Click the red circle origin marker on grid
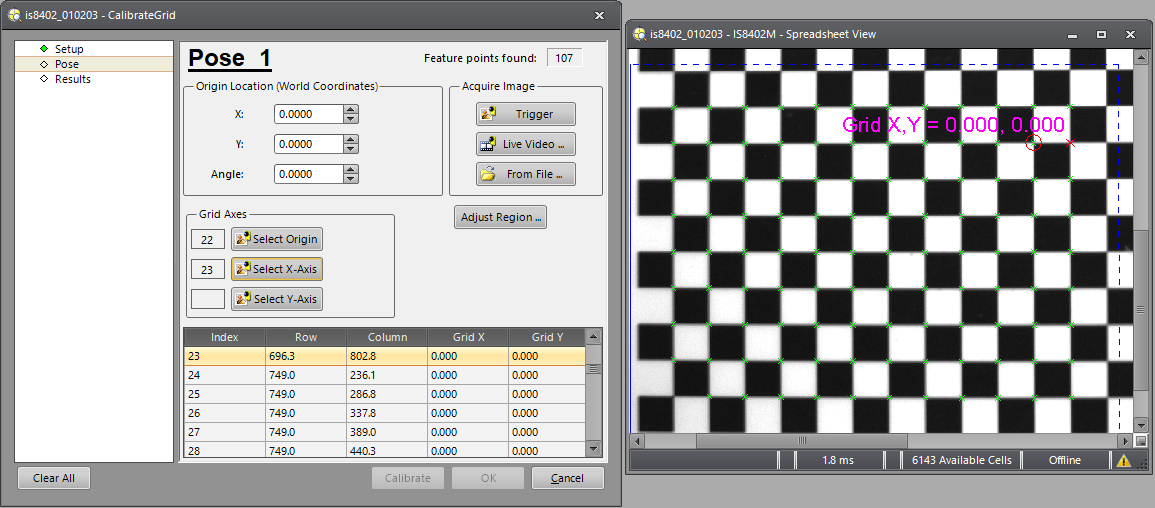The image size is (1155, 508). (1034, 144)
